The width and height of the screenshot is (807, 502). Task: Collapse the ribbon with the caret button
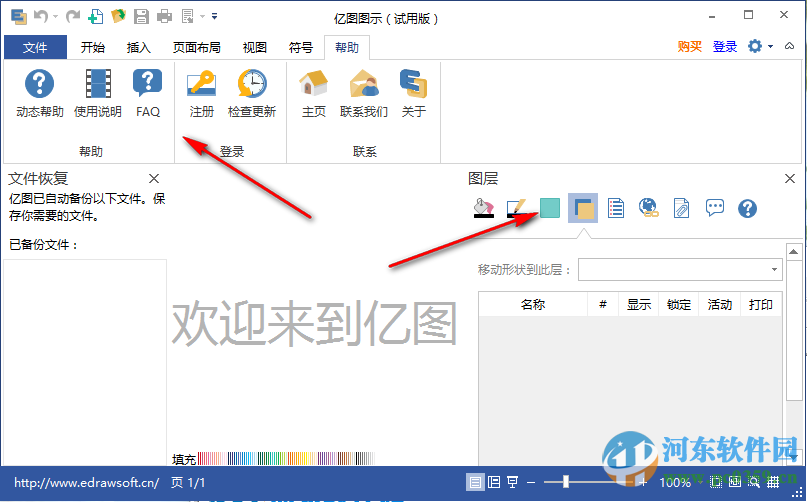click(x=789, y=46)
